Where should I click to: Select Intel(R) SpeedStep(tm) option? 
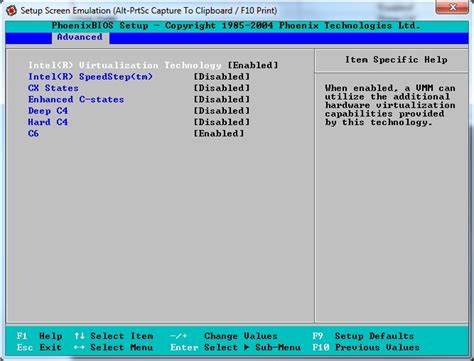[91, 77]
